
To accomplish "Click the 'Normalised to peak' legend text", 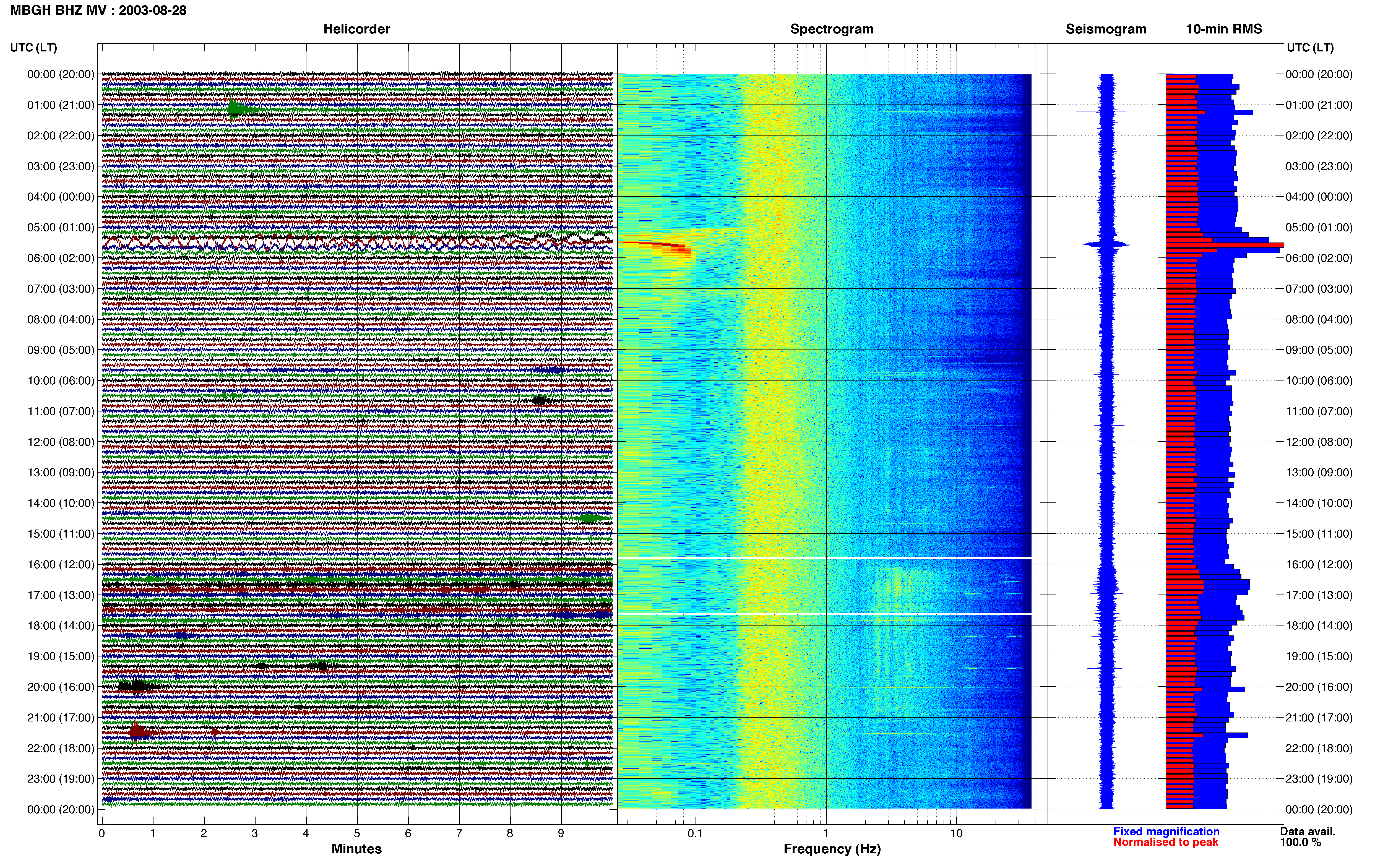I will (1165, 842).
